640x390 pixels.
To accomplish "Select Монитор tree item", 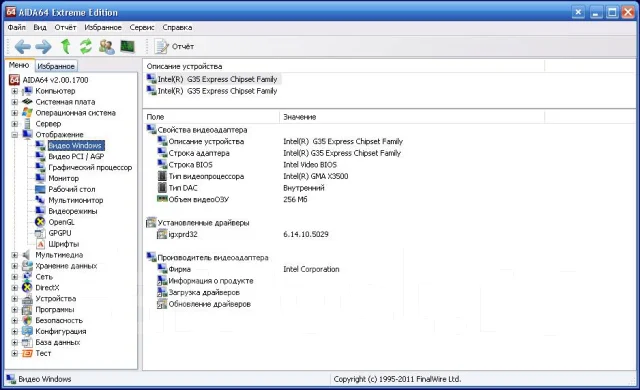I will (x=64, y=178).
